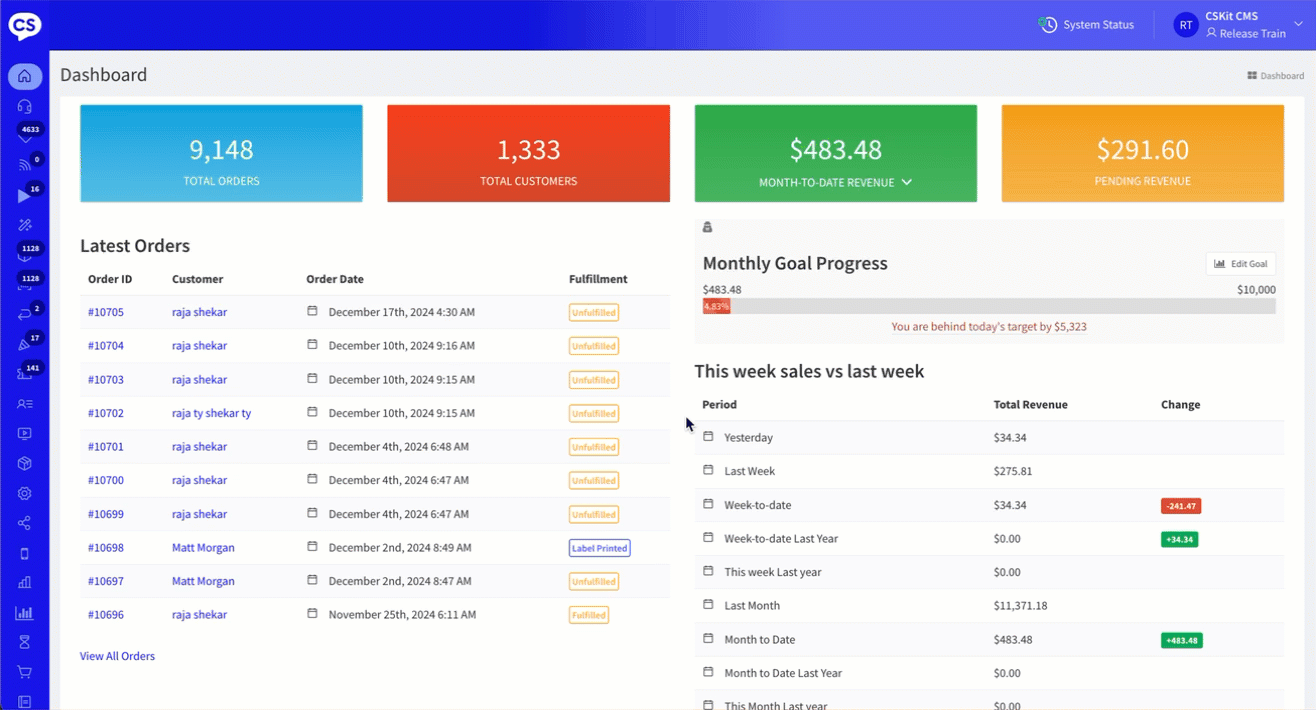Screen dimensions: 1316x710
Task: Open order #10705 link
Action: coord(106,312)
